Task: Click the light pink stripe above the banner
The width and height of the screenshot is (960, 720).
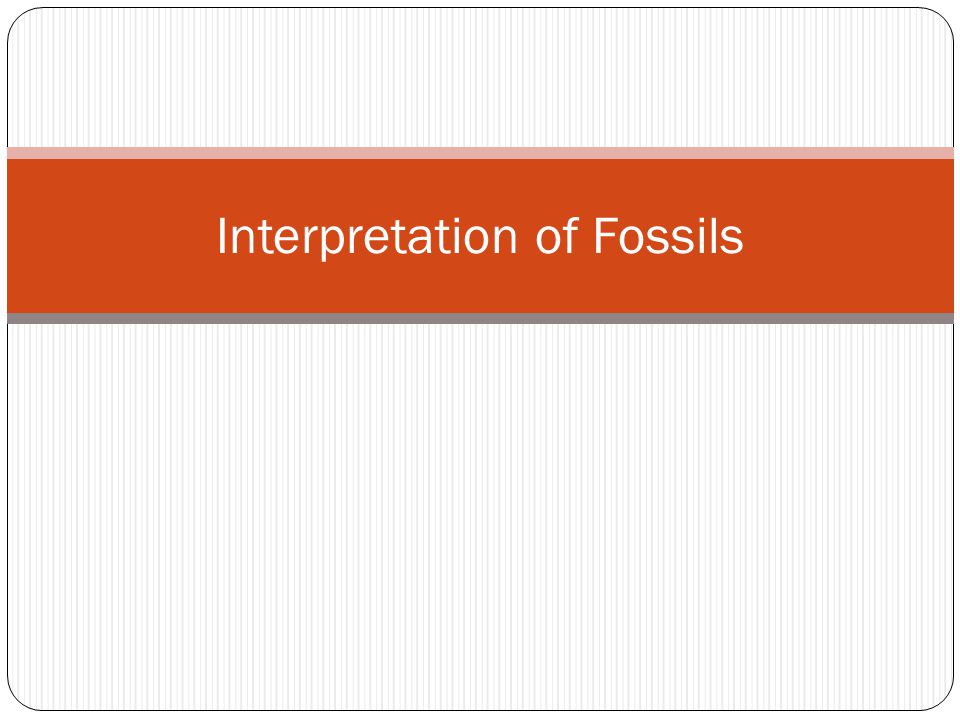Action: tap(480, 153)
